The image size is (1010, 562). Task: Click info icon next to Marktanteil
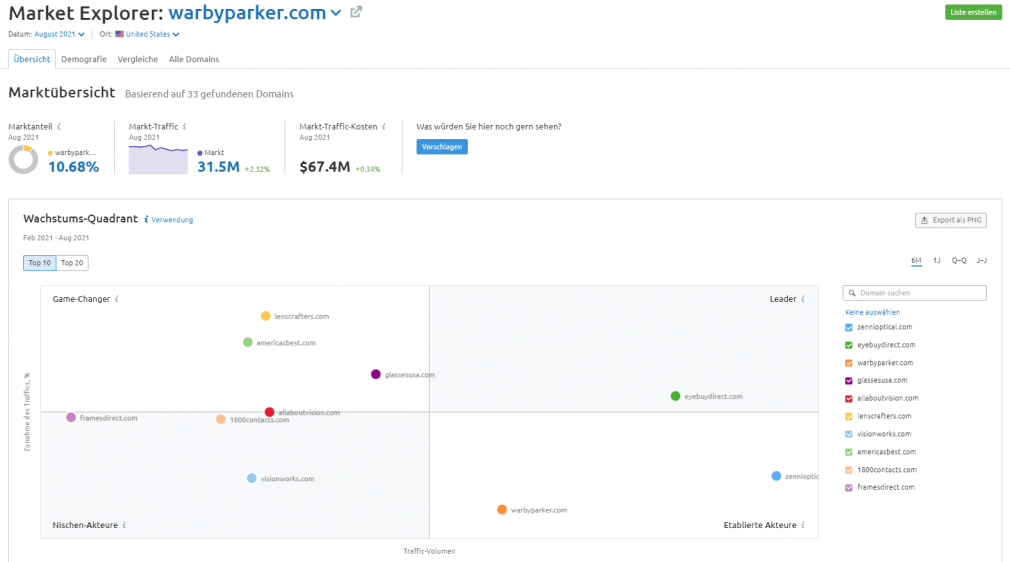click(59, 126)
